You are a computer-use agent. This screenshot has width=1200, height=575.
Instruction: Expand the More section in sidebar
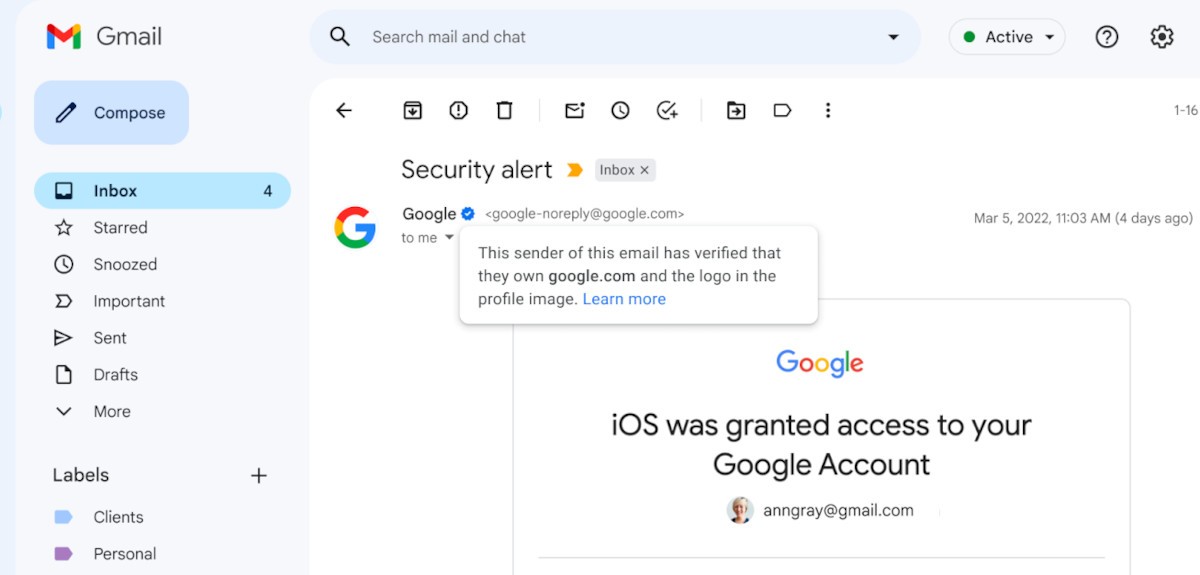pyautogui.click(x=162, y=411)
